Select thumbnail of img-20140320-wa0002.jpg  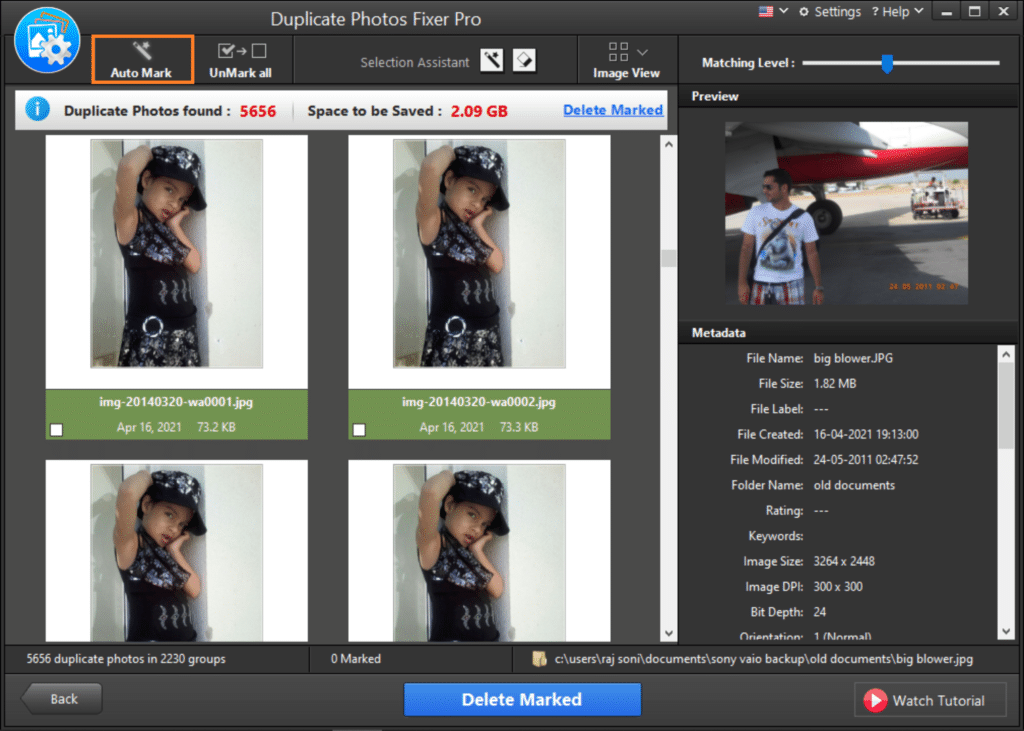point(479,253)
